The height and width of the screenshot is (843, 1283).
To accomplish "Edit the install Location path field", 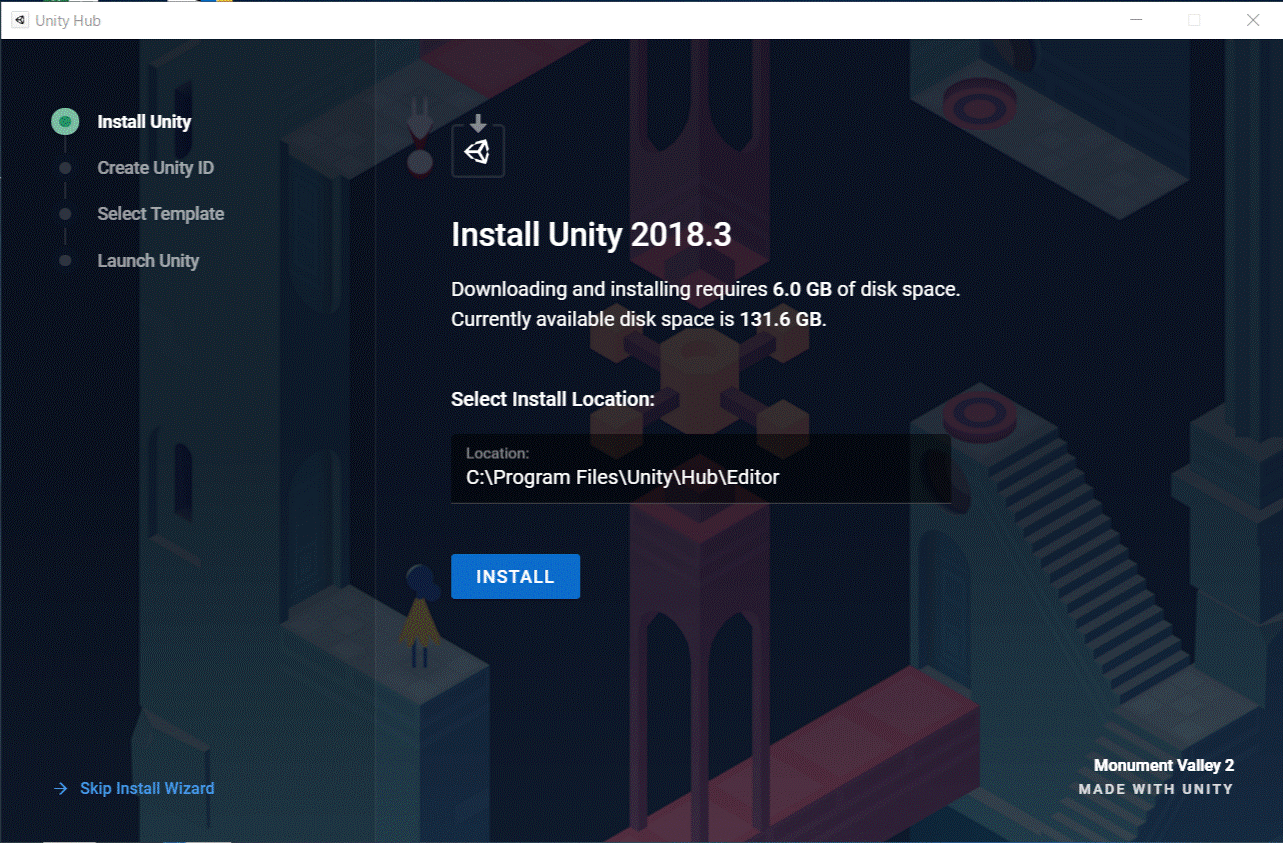I will (701, 468).
